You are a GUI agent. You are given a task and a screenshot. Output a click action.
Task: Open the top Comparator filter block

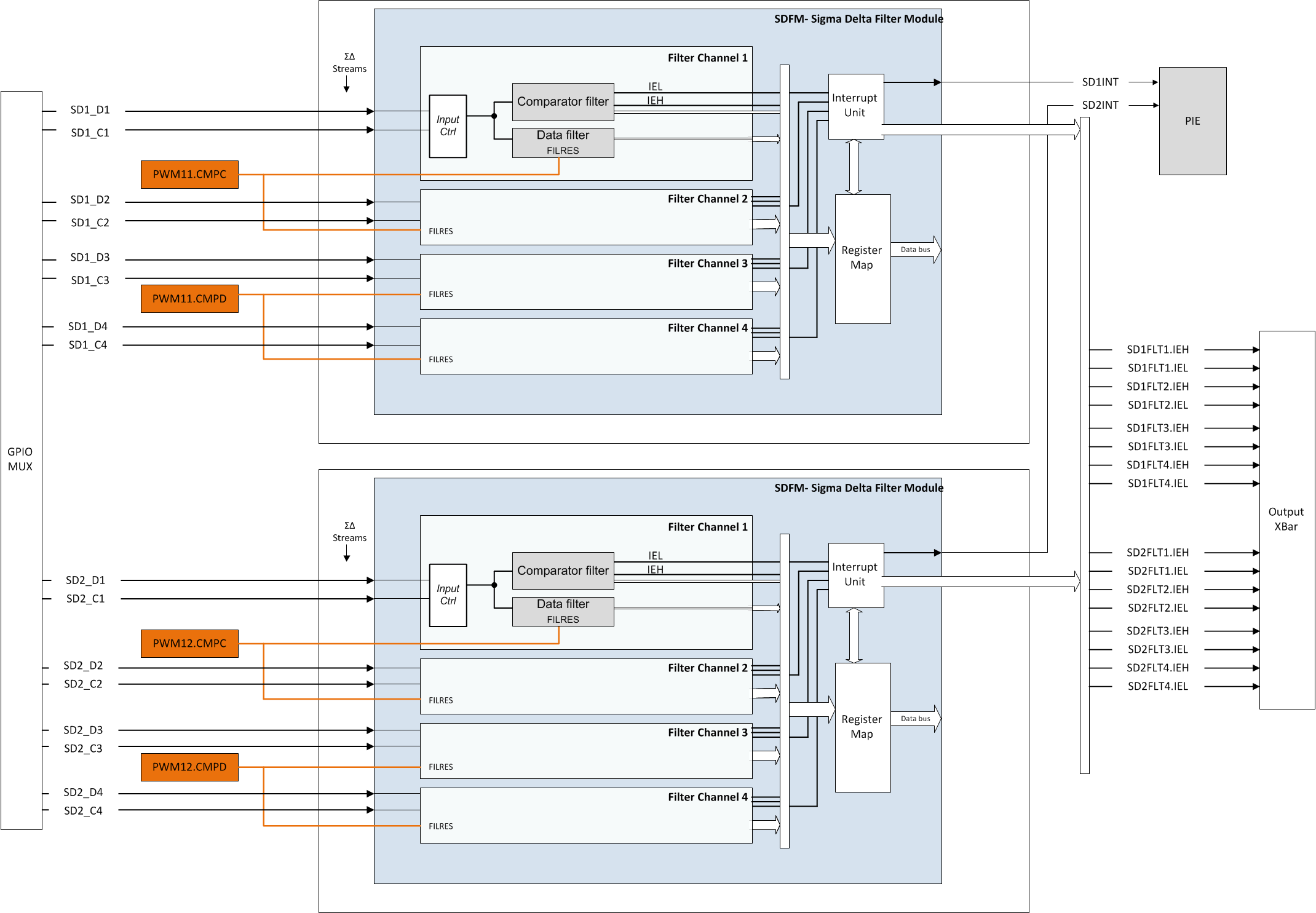click(563, 101)
